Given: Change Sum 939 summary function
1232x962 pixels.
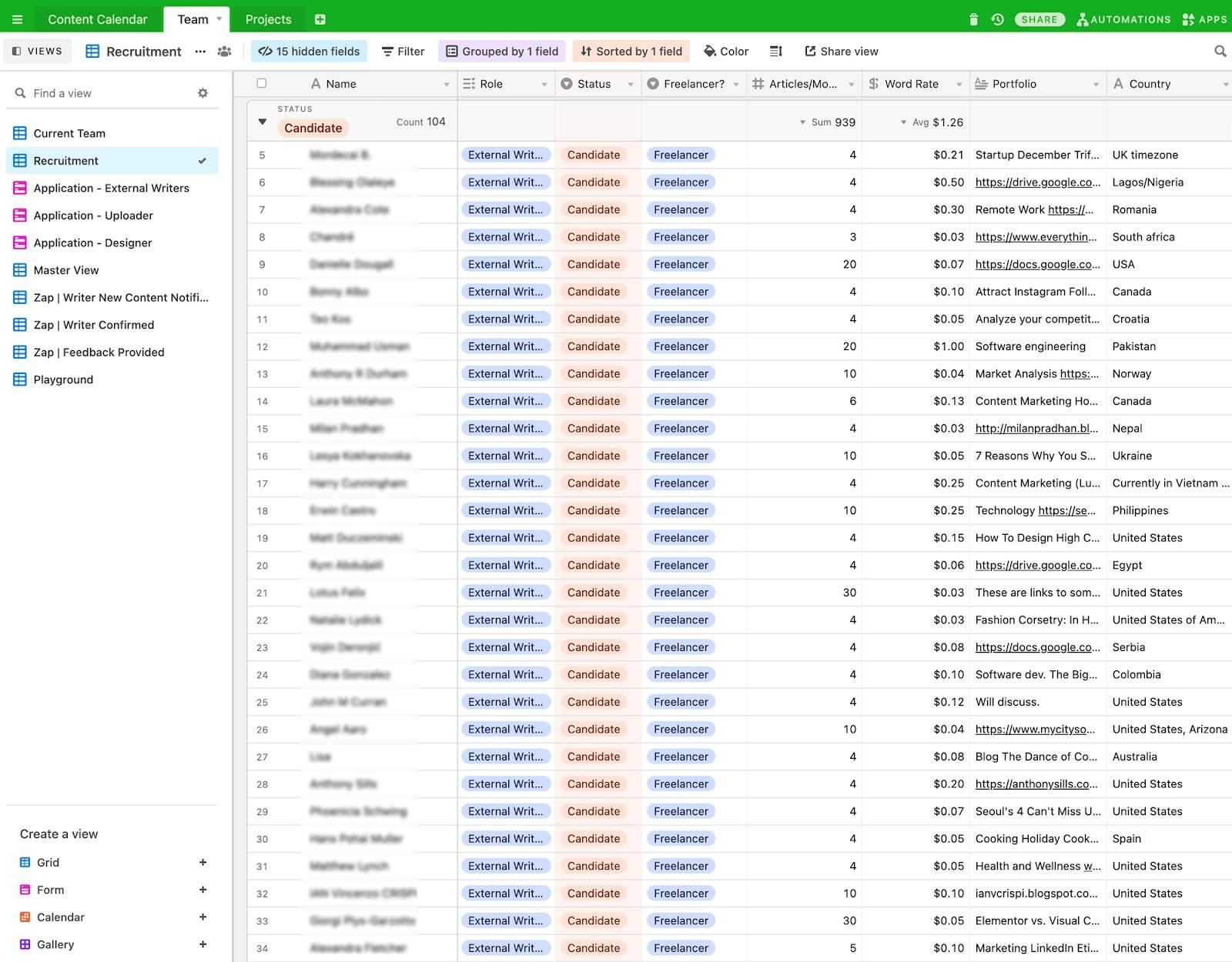Looking at the screenshot, I should 827,122.
